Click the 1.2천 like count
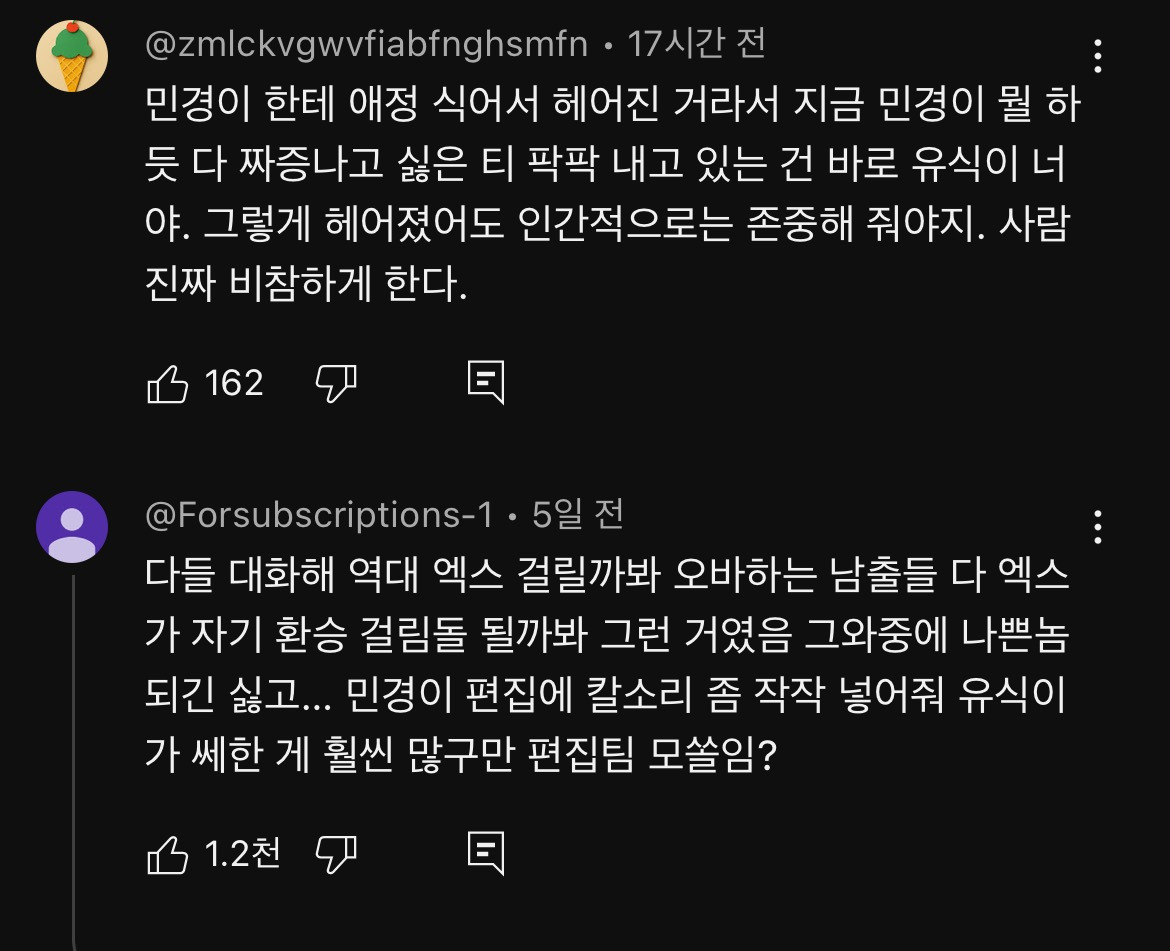The image size is (1170, 951). pyautogui.click(x=242, y=854)
